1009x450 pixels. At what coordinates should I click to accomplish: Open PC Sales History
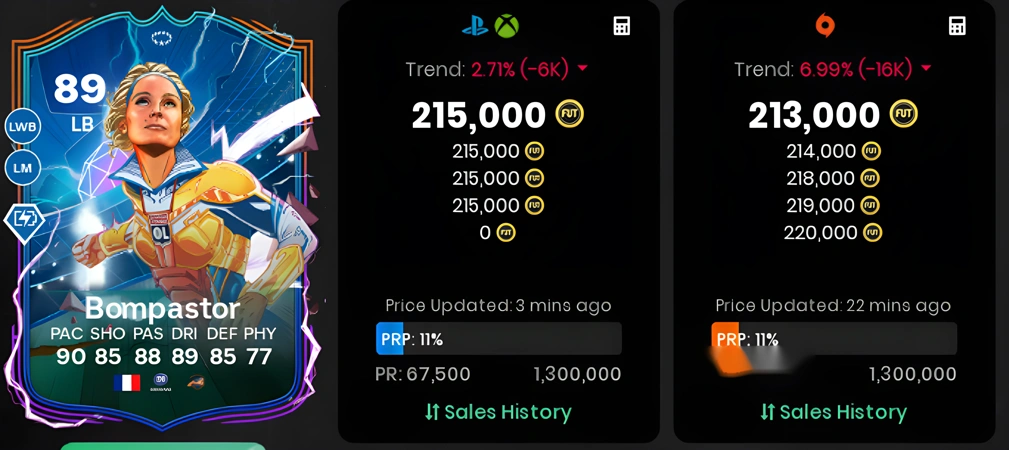point(834,412)
